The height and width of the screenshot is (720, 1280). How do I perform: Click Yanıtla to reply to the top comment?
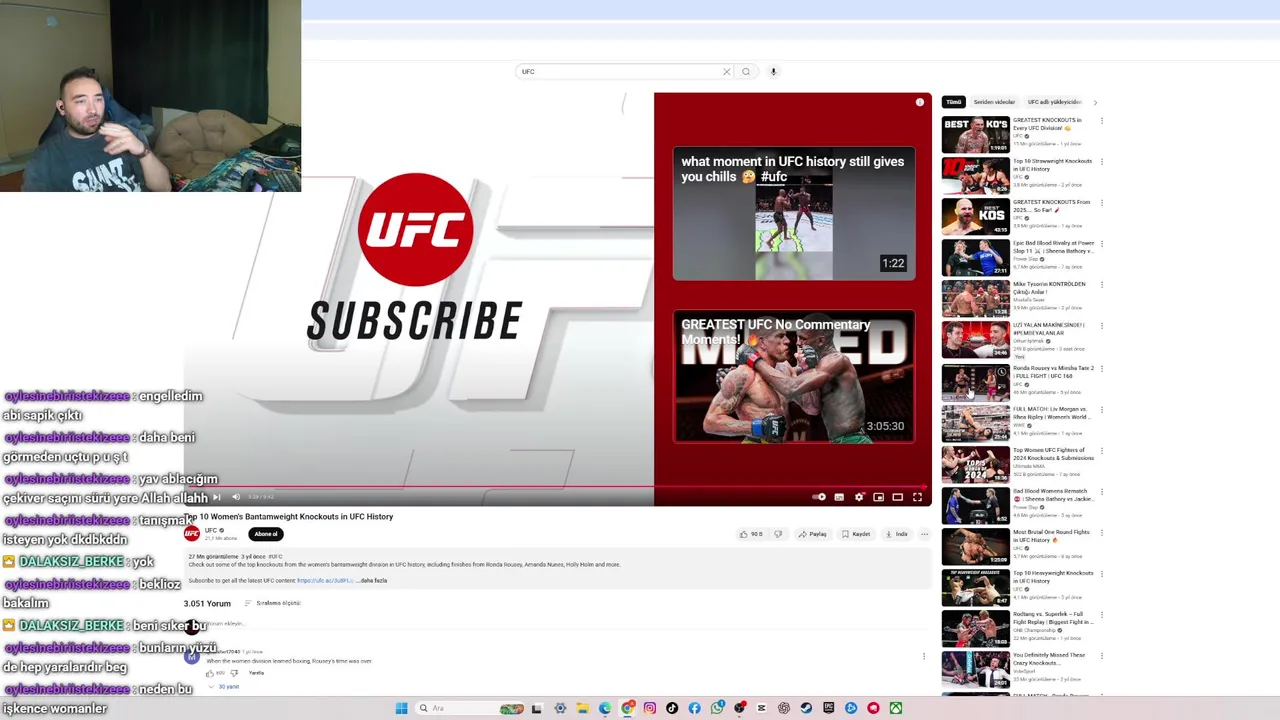256,673
